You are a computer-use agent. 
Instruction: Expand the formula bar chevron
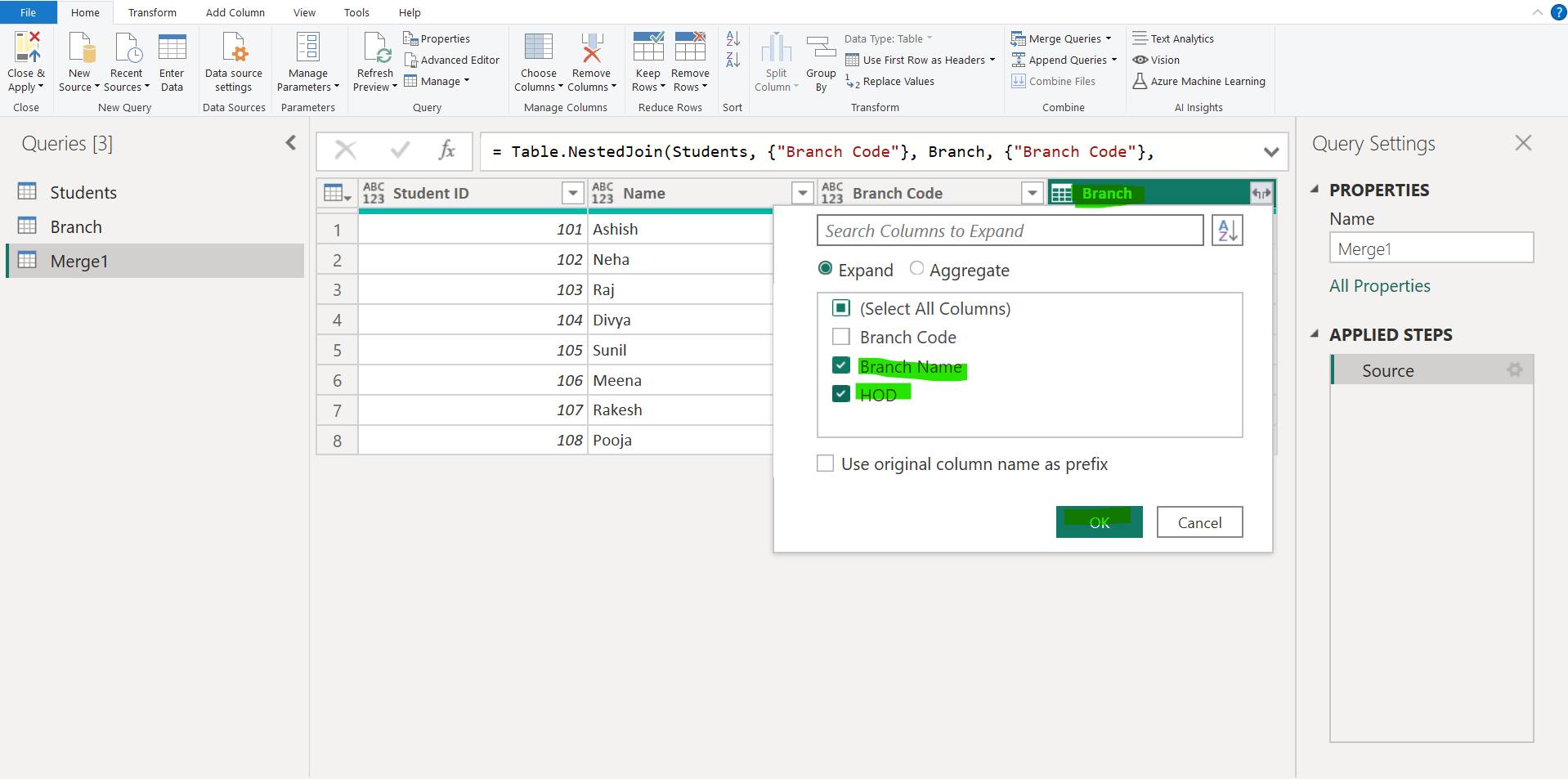pos(1271,151)
